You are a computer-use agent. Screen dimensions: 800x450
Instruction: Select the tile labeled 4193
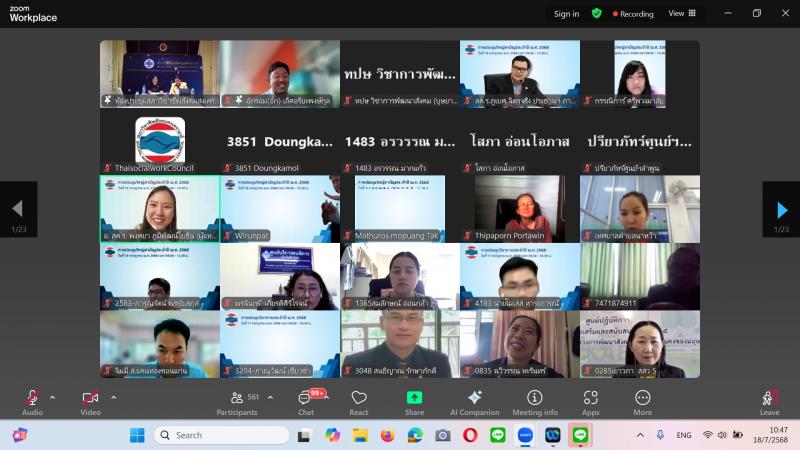pos(520,277)
